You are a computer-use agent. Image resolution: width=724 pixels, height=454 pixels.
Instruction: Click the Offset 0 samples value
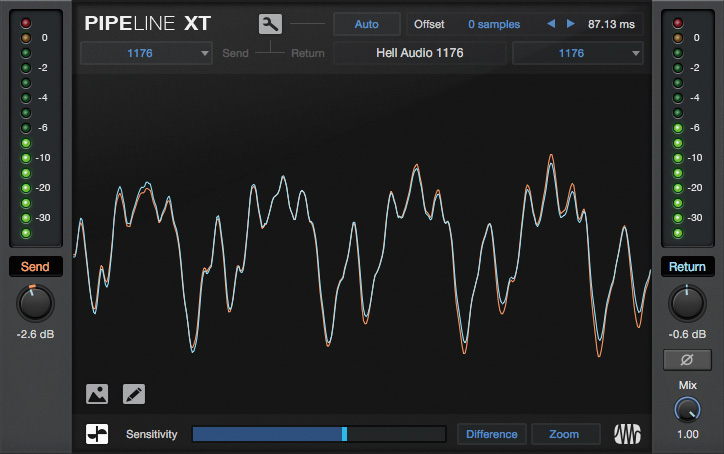tap(494, 24)
